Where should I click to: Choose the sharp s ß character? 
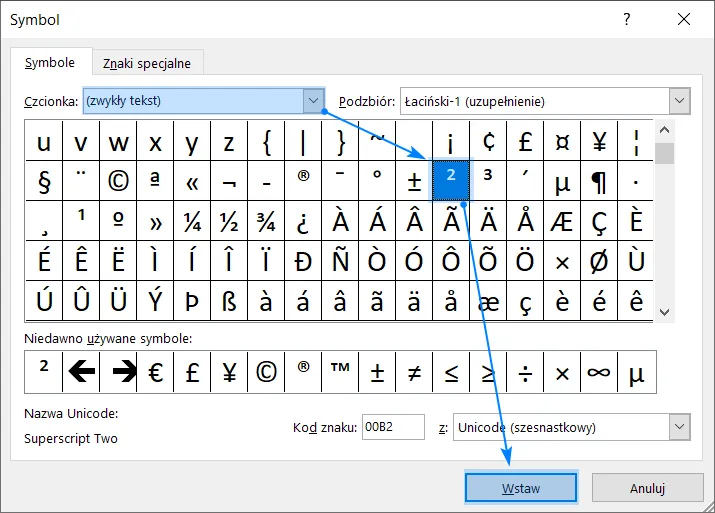pos(229,298)
